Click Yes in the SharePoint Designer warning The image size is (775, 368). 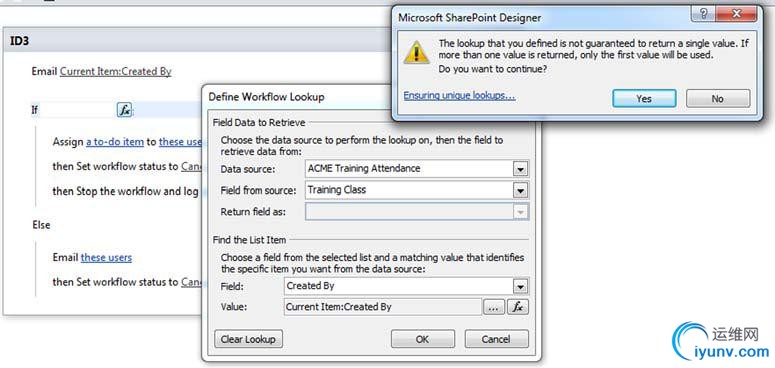(644, 98)
